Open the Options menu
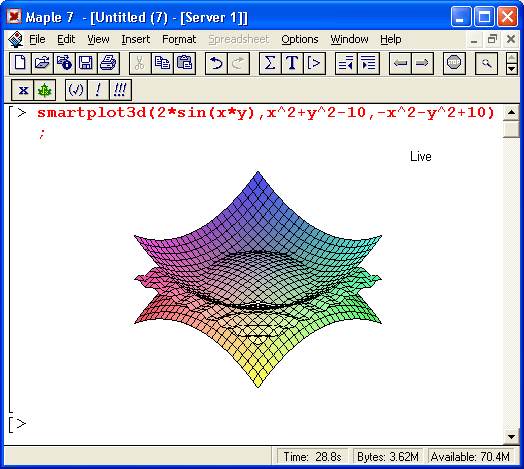Viewport: 524px width, 469px height. pyautogui.click(x=299, y=39)
